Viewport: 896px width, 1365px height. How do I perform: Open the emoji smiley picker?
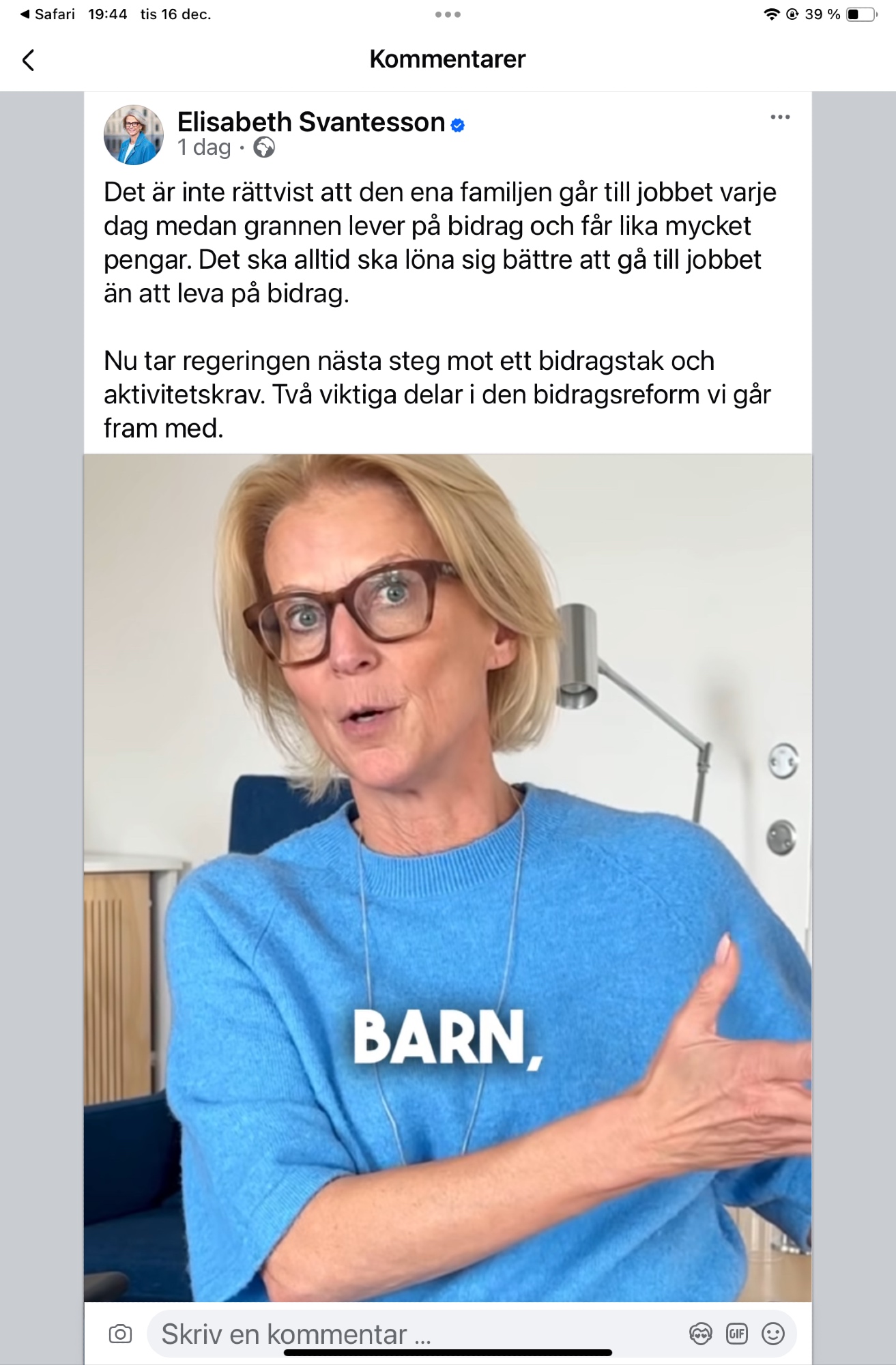coord(773,1334)
